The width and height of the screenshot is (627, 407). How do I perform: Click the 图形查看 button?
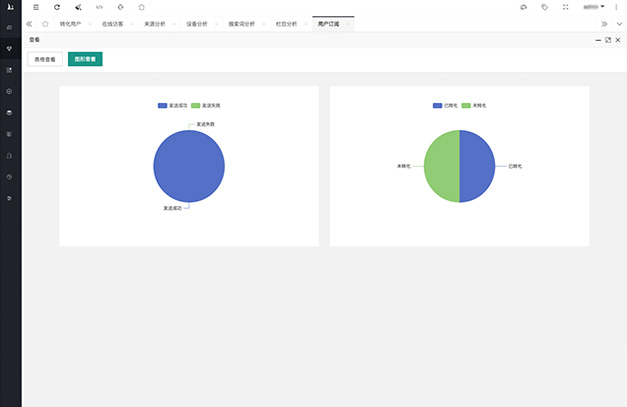coord(85,59)
